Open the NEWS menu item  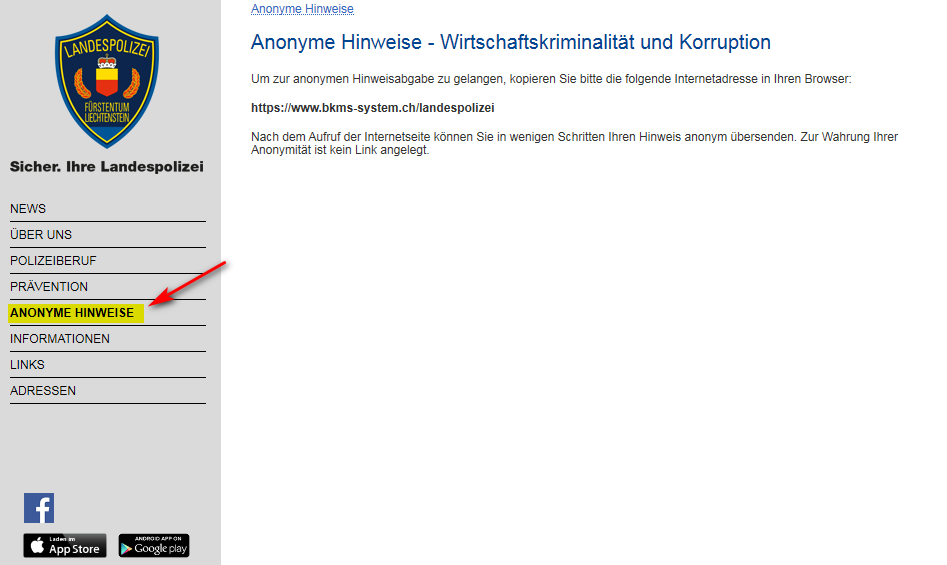[28, 209]
